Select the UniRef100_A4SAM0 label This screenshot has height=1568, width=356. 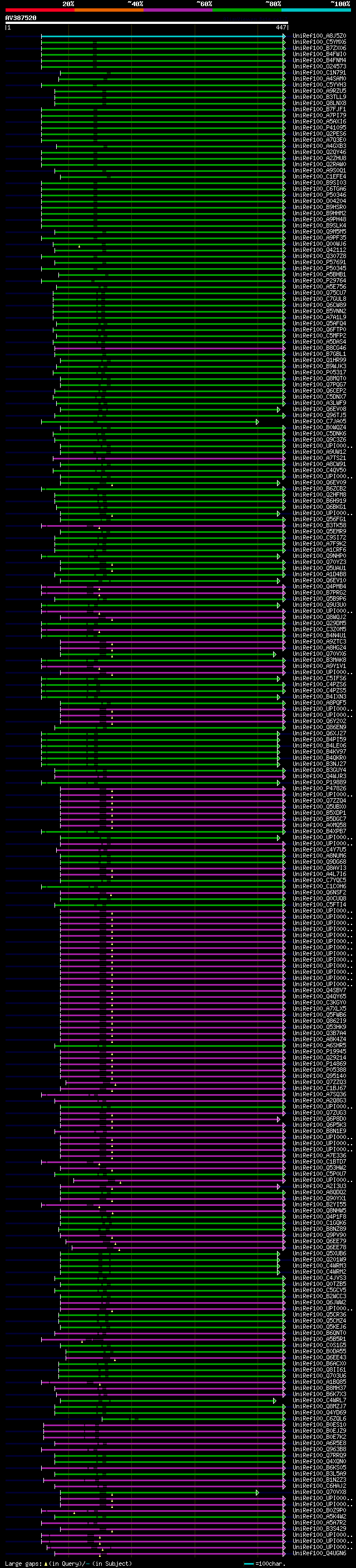point(319,78)
